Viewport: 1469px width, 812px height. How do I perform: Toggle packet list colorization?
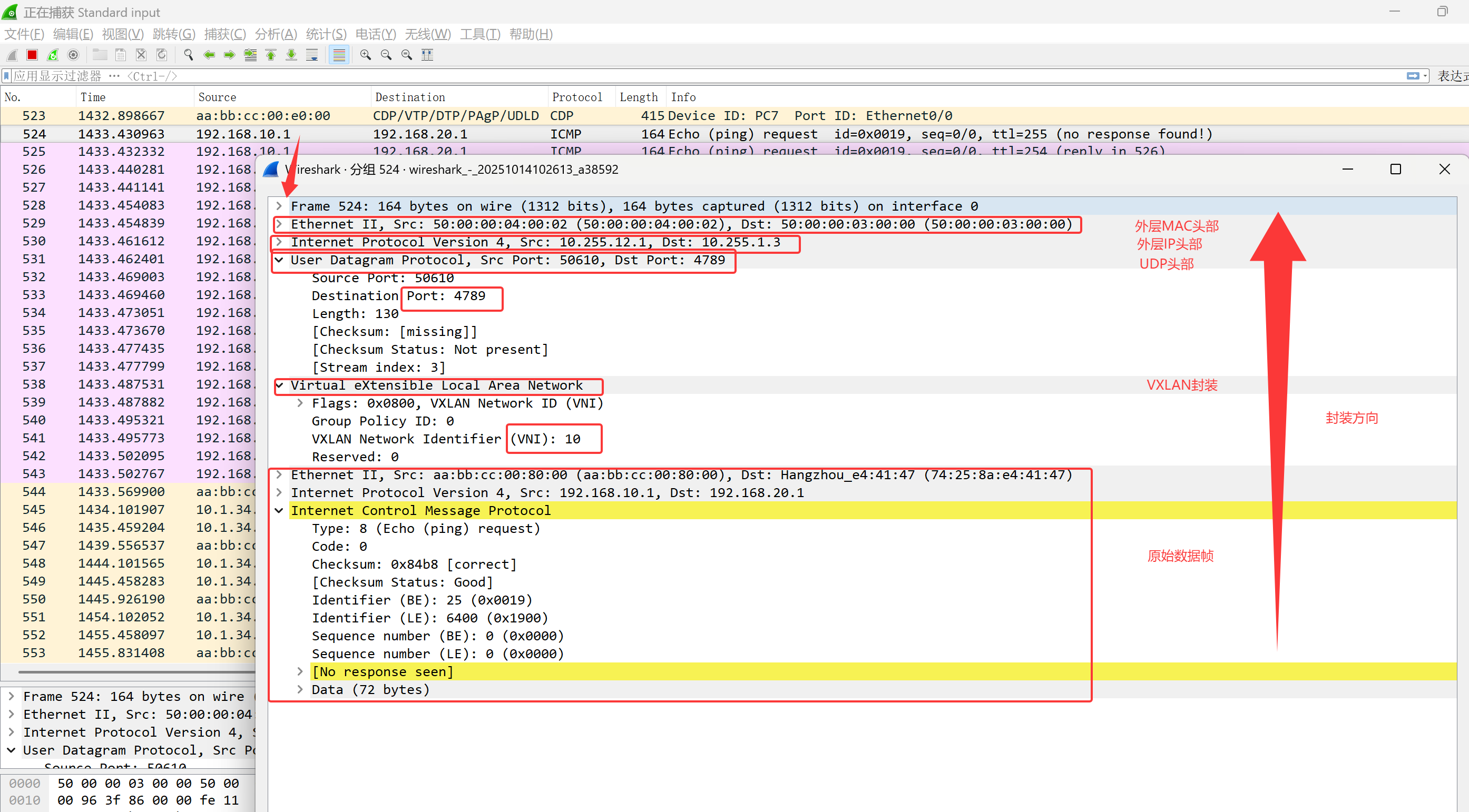[339, 55]
